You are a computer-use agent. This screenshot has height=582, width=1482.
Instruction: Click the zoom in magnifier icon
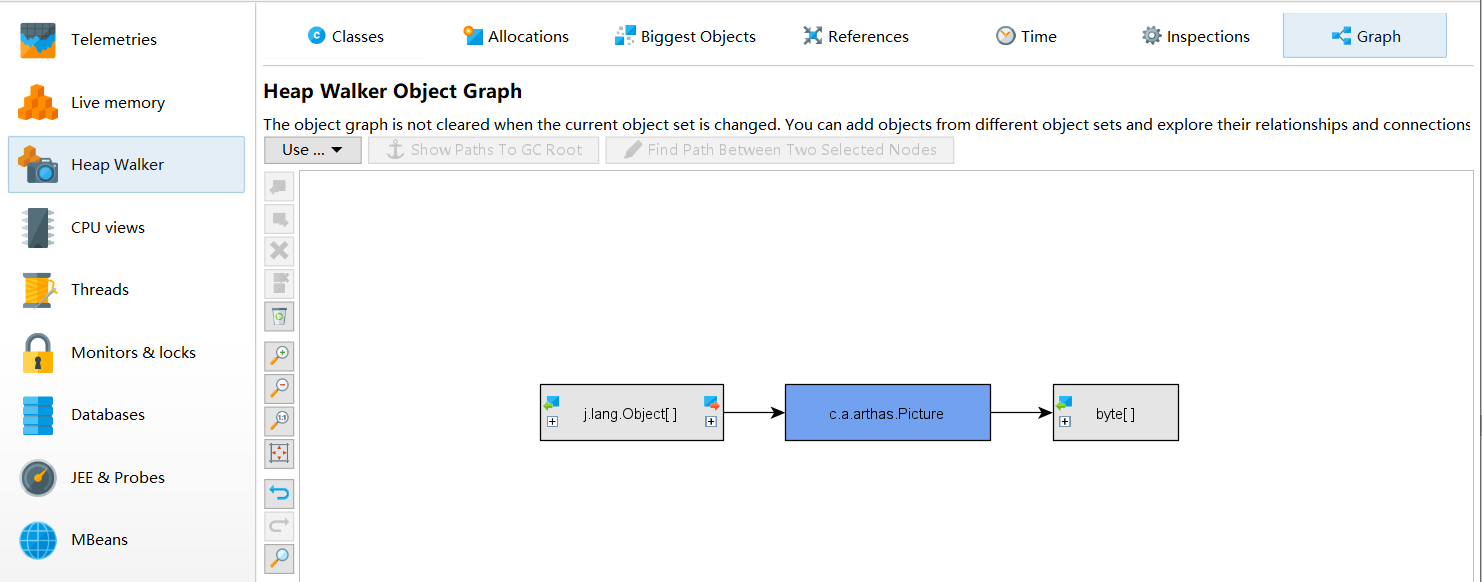pyautogui.click(x=280, y=356)
